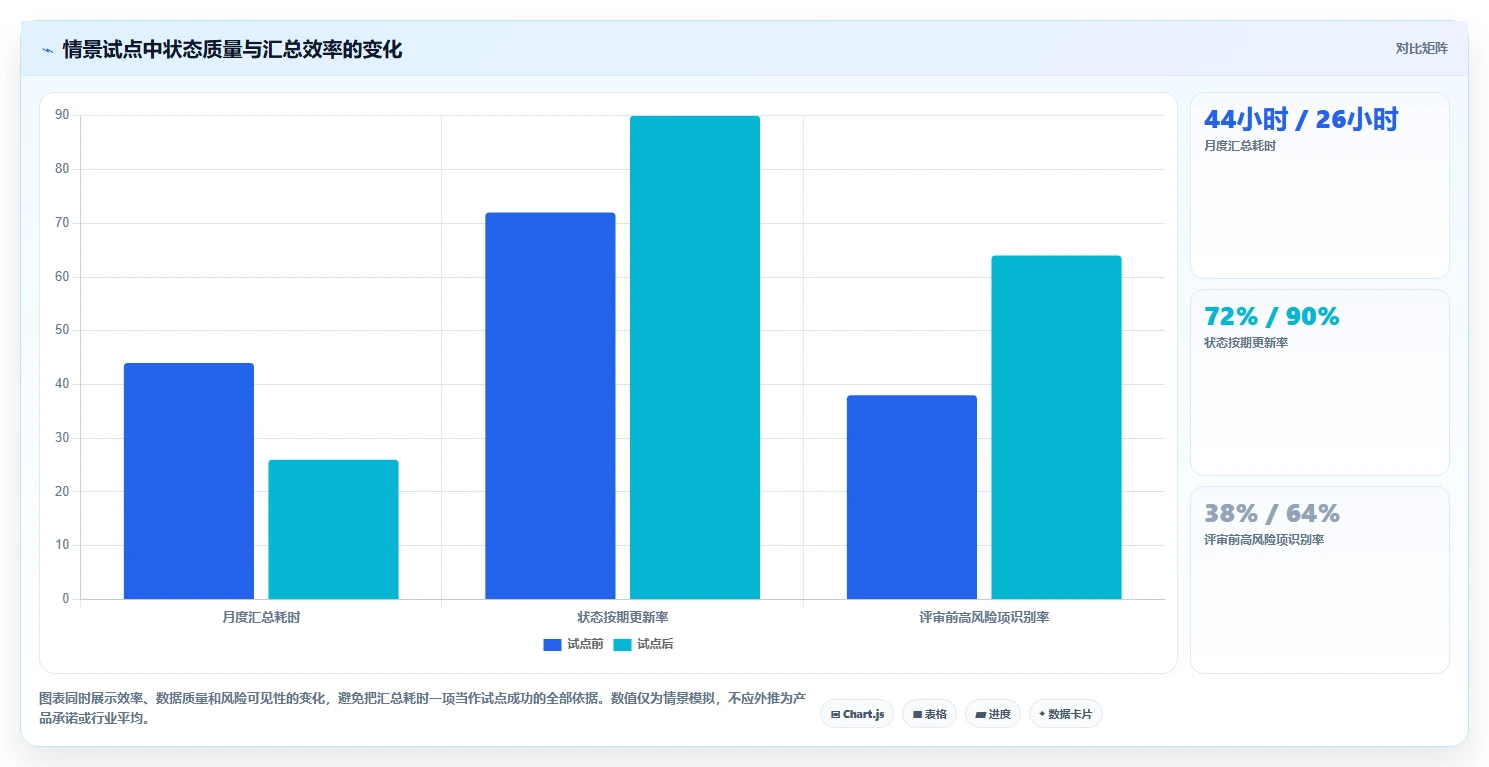Click the 72% / 90% card value
Image resolution: width=1489 pixels, height=767 pixels.
pos(1271,316)
